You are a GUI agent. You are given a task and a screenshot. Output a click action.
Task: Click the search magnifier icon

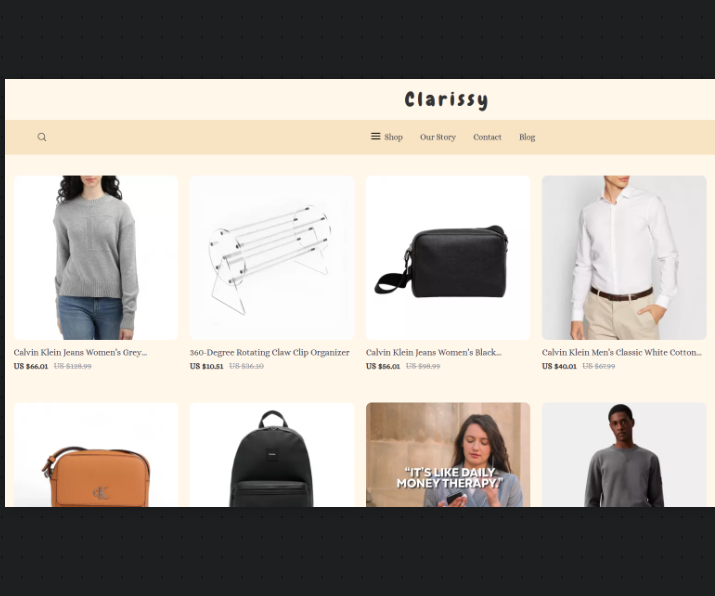coord(41,137)
